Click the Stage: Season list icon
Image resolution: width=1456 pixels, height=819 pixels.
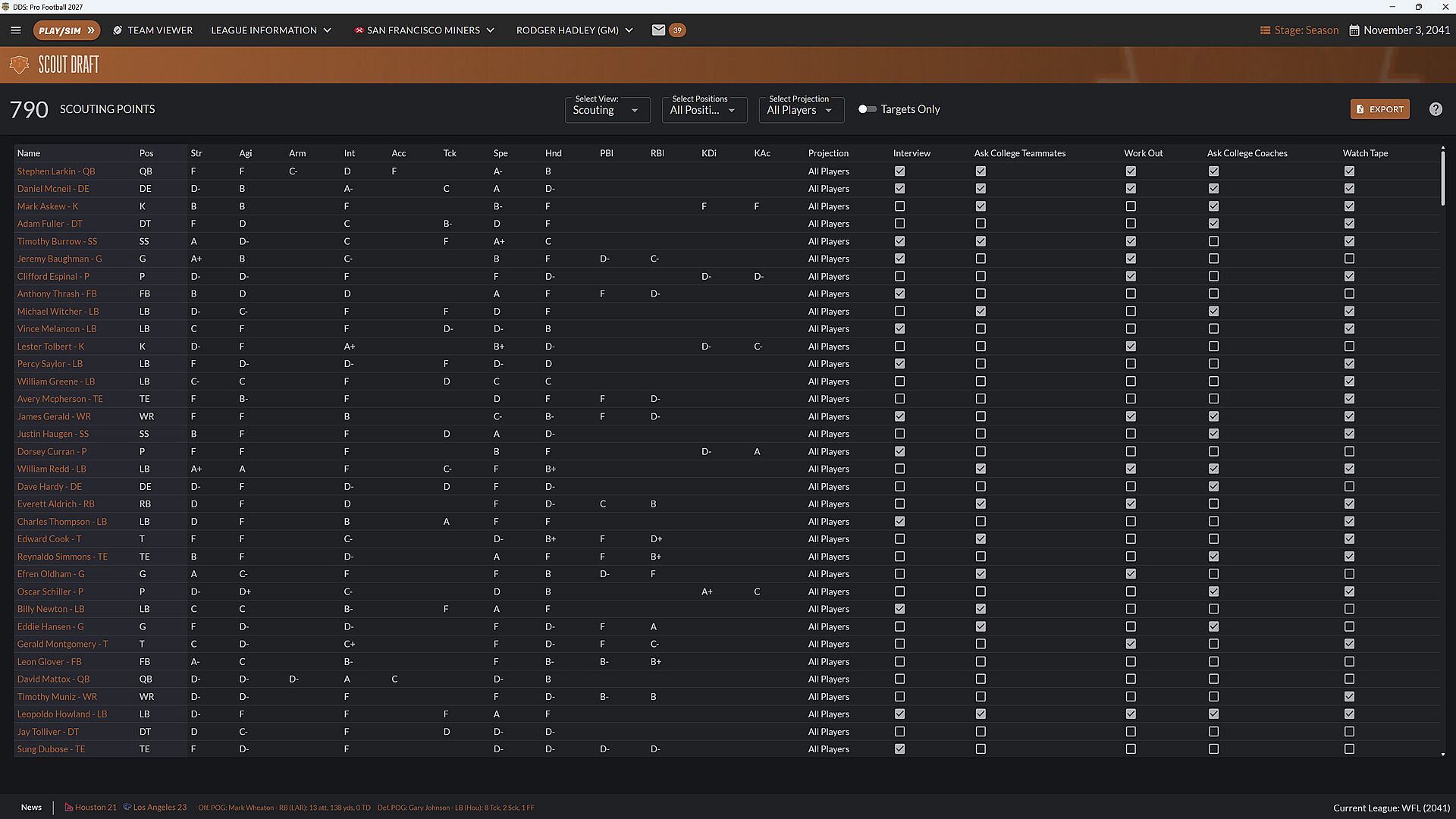pos(1265,30)
